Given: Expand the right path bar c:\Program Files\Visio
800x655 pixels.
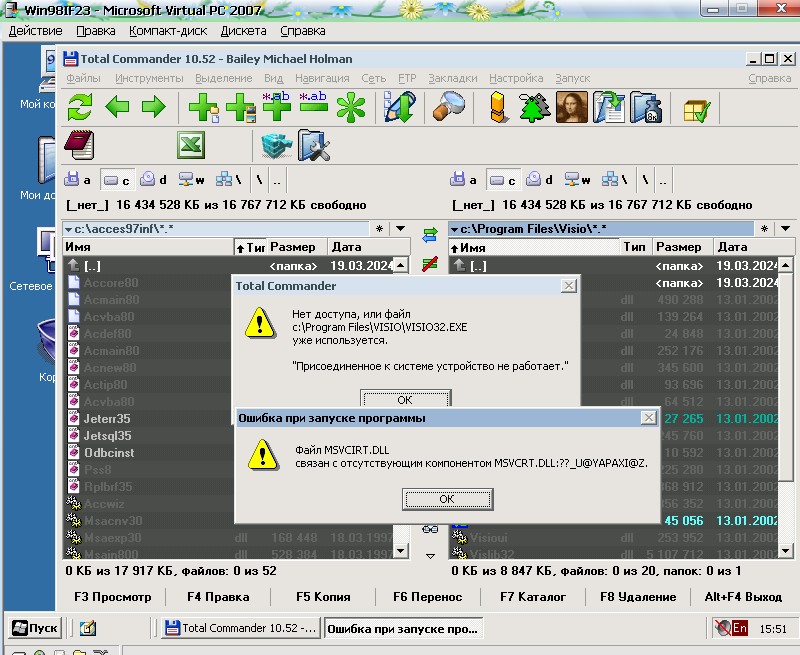Looking at the screenshot, I should point(601,229).
